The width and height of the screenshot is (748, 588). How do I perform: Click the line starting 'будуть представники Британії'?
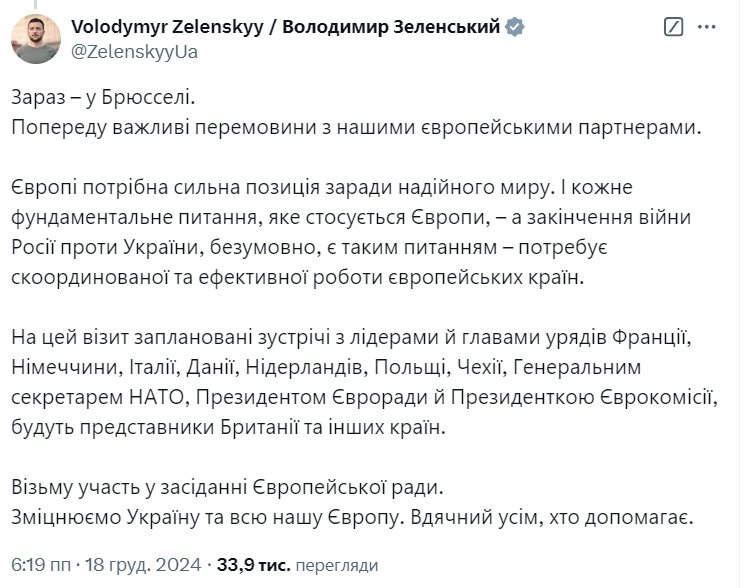[x=228, y=427]
